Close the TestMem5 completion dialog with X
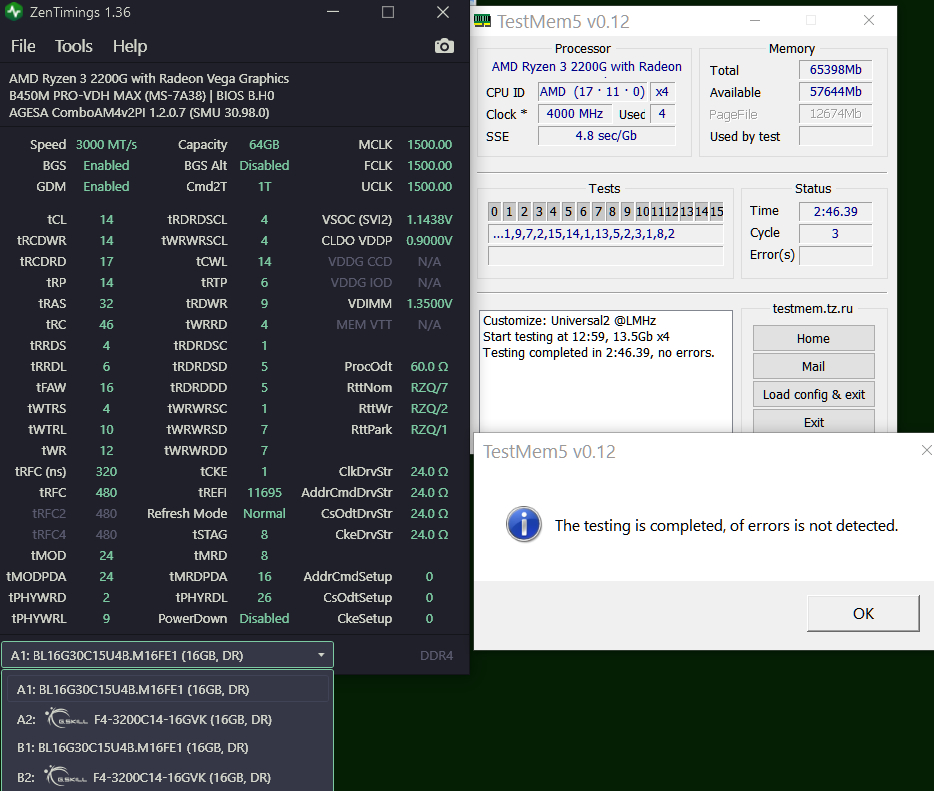The height and width of the screenshot is (791, 934). (x=926, y=450)
